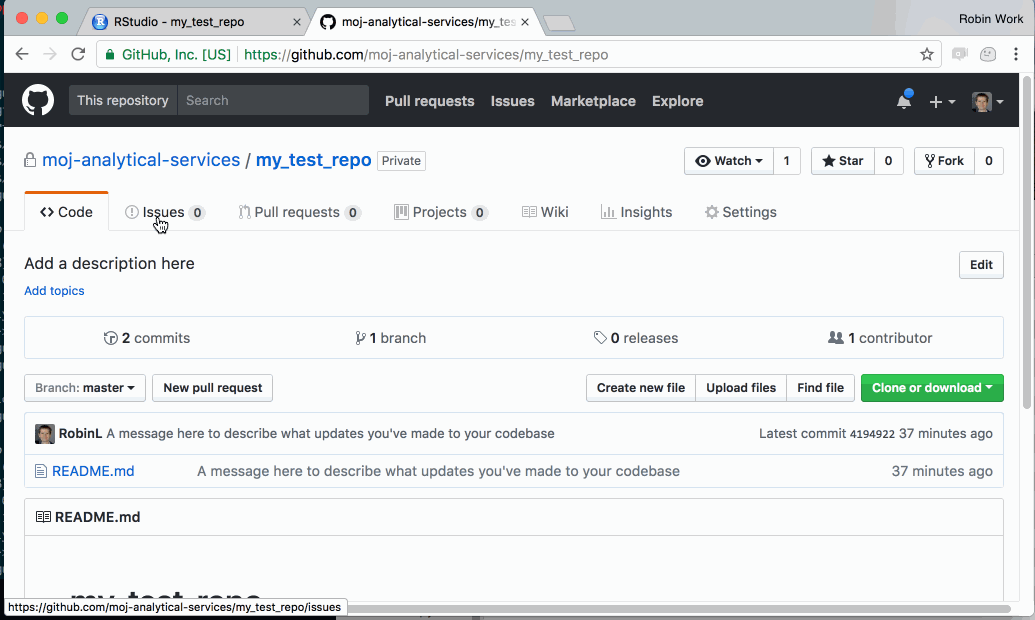
Task: Open the repository Issues tab
Action: [x=165, y=212]
